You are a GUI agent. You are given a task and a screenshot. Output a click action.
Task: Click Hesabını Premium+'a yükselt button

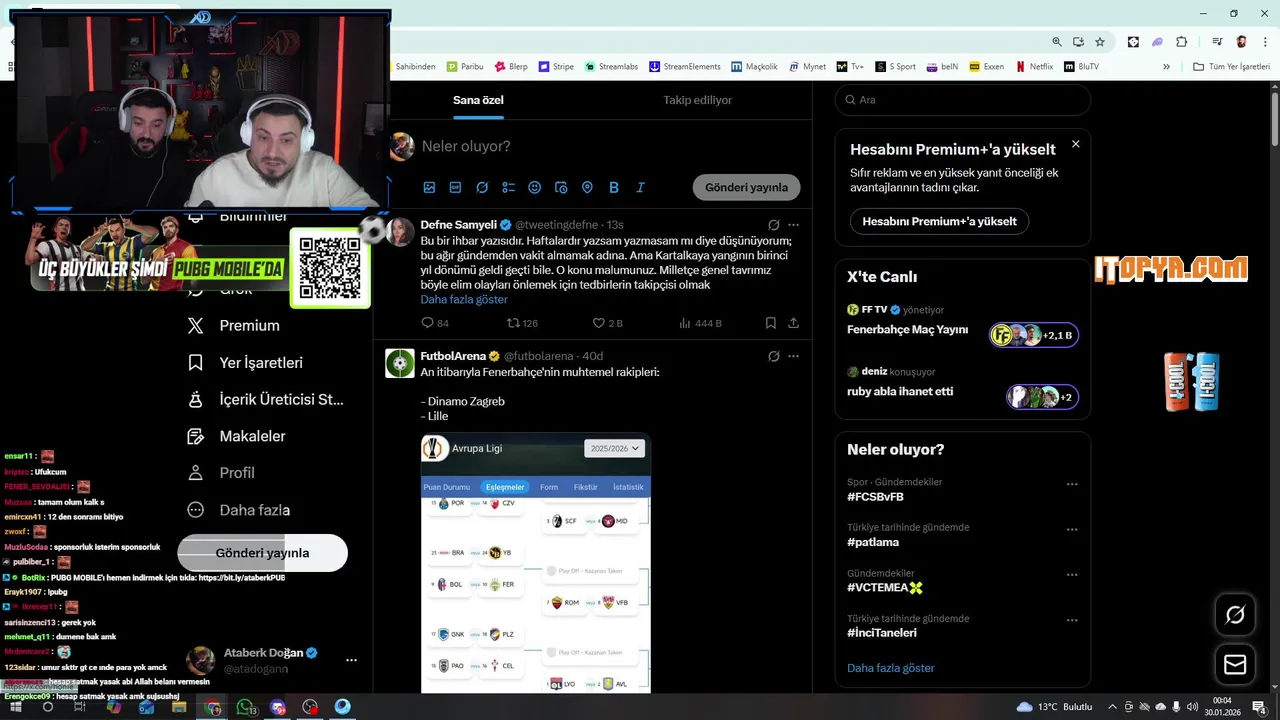939,221
